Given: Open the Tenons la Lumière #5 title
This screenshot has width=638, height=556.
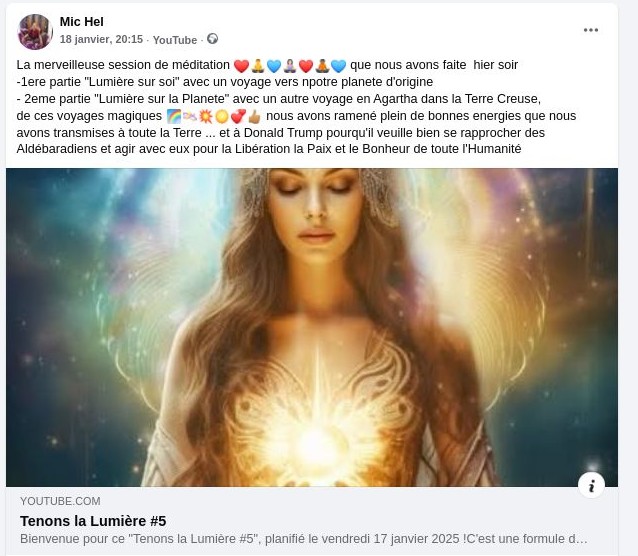Looking at the screenshot, I should coord(93,521).
